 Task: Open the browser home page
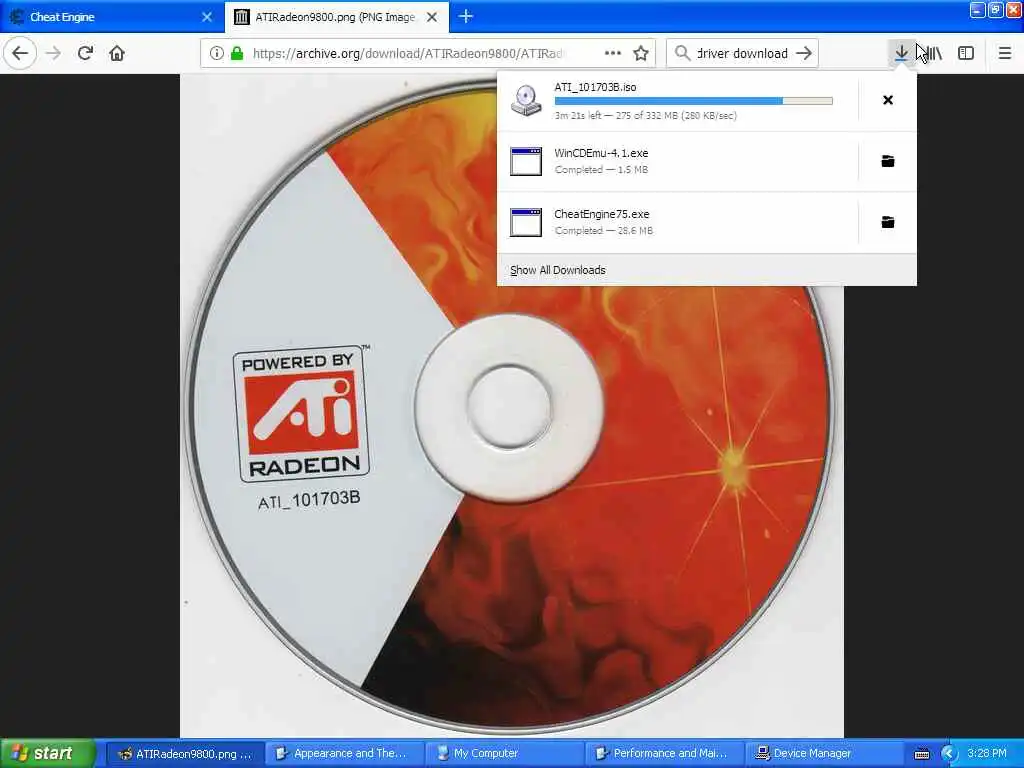(117, 54)
